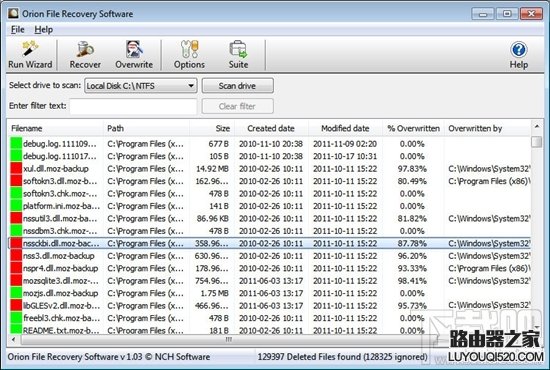Image resolution: width=550 pixels, height=370 pixels.
Task: Click the Orion app icon in title bar
Action: pos(13,13)
